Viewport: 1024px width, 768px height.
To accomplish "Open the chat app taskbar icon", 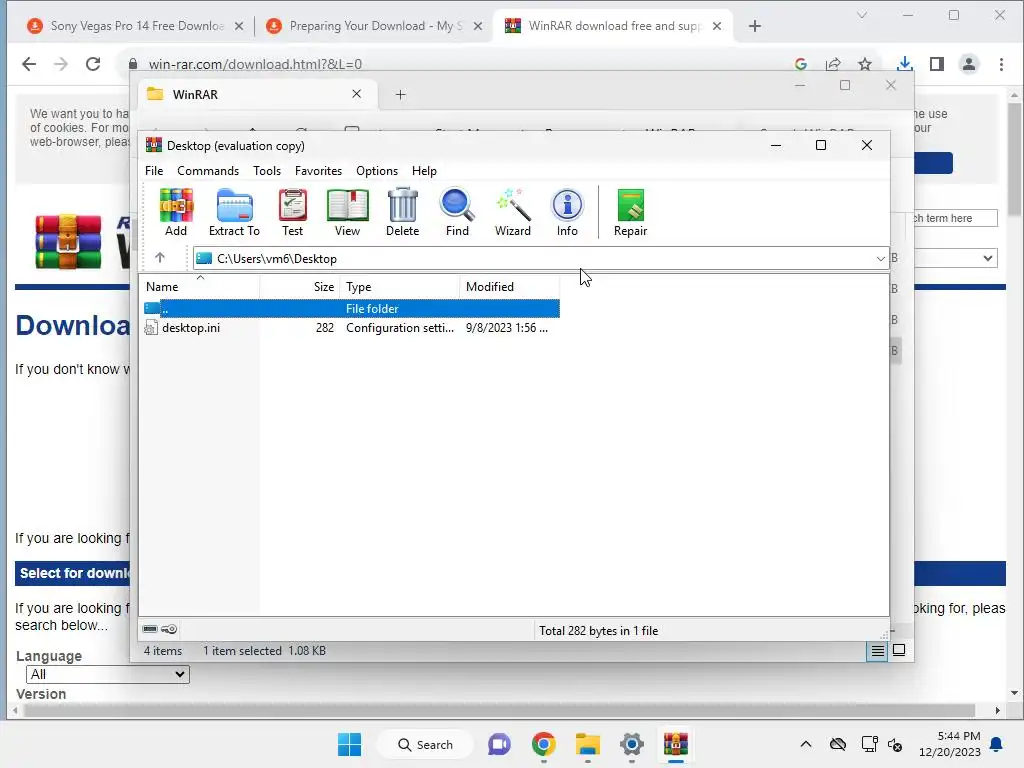I will 499,744.
